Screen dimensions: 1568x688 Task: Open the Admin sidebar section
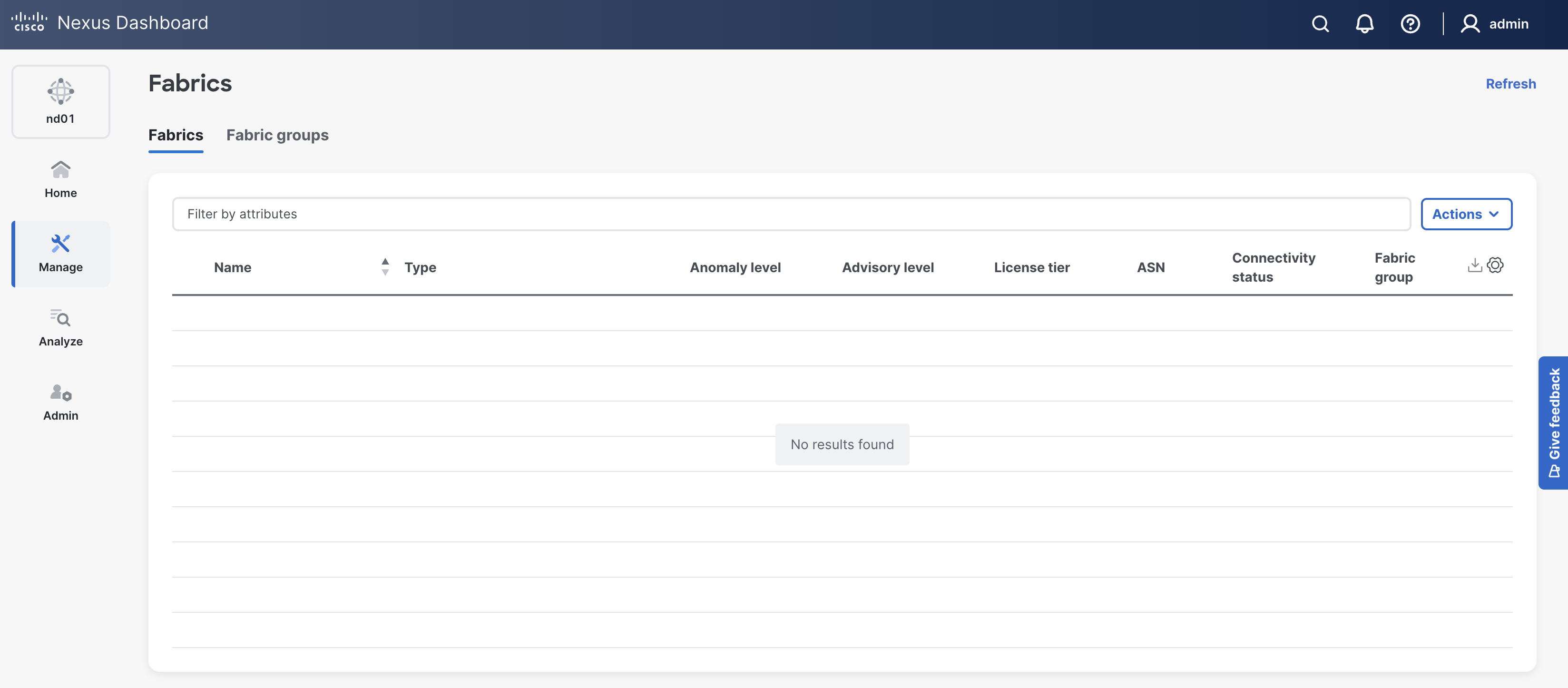(61, 402)
